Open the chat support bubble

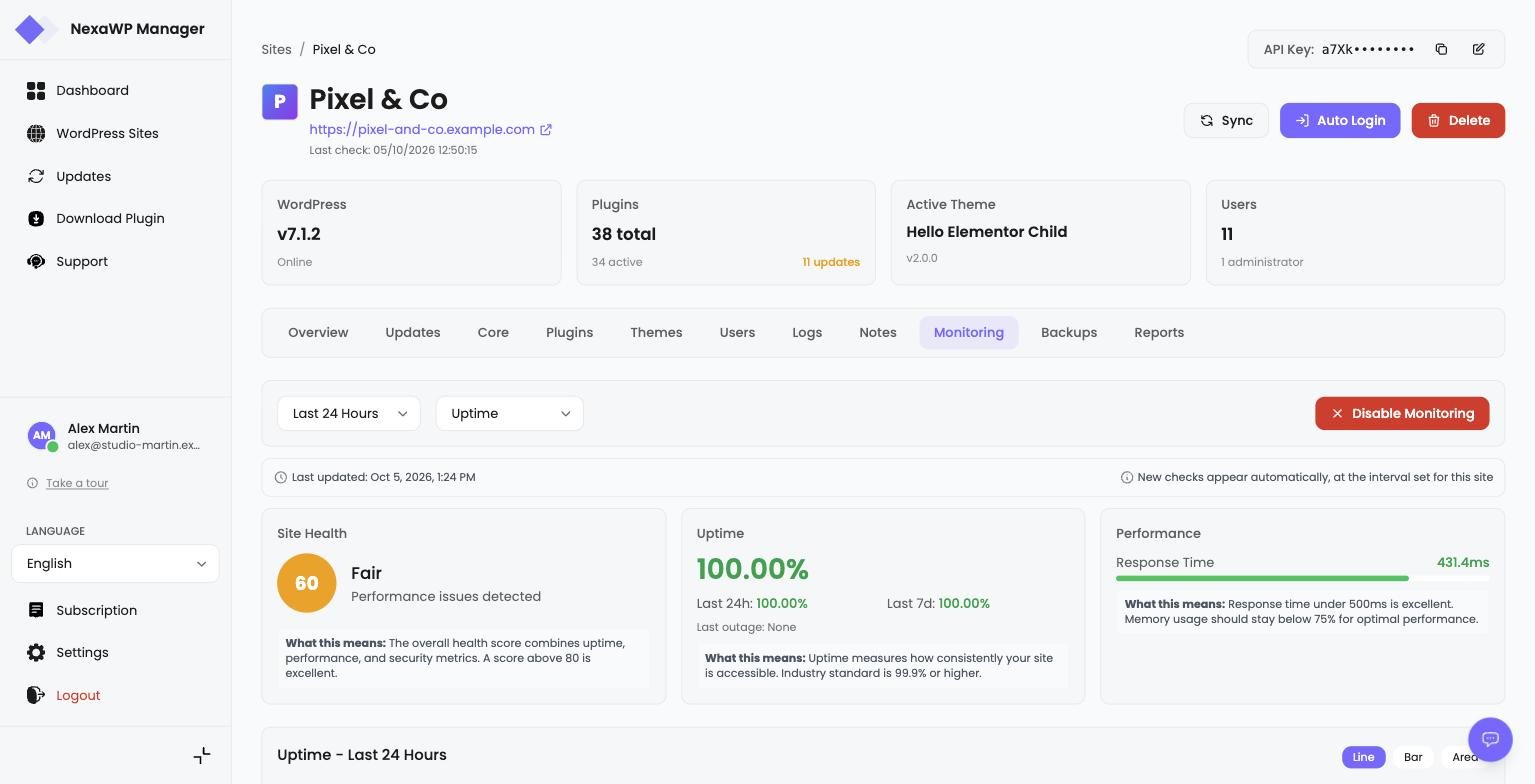coord(1490,740)
